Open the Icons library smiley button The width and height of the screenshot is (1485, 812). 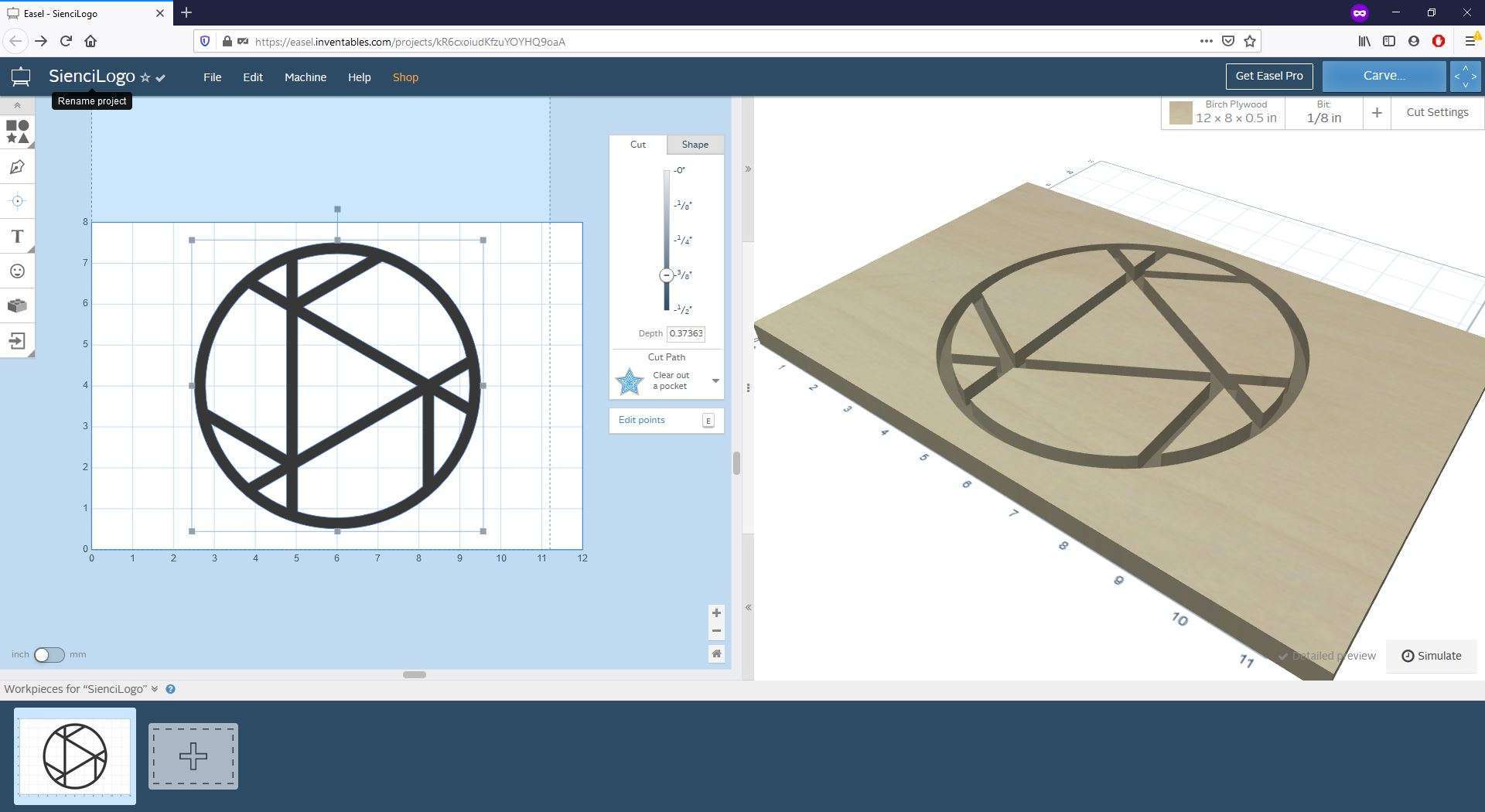coord(17,271)
